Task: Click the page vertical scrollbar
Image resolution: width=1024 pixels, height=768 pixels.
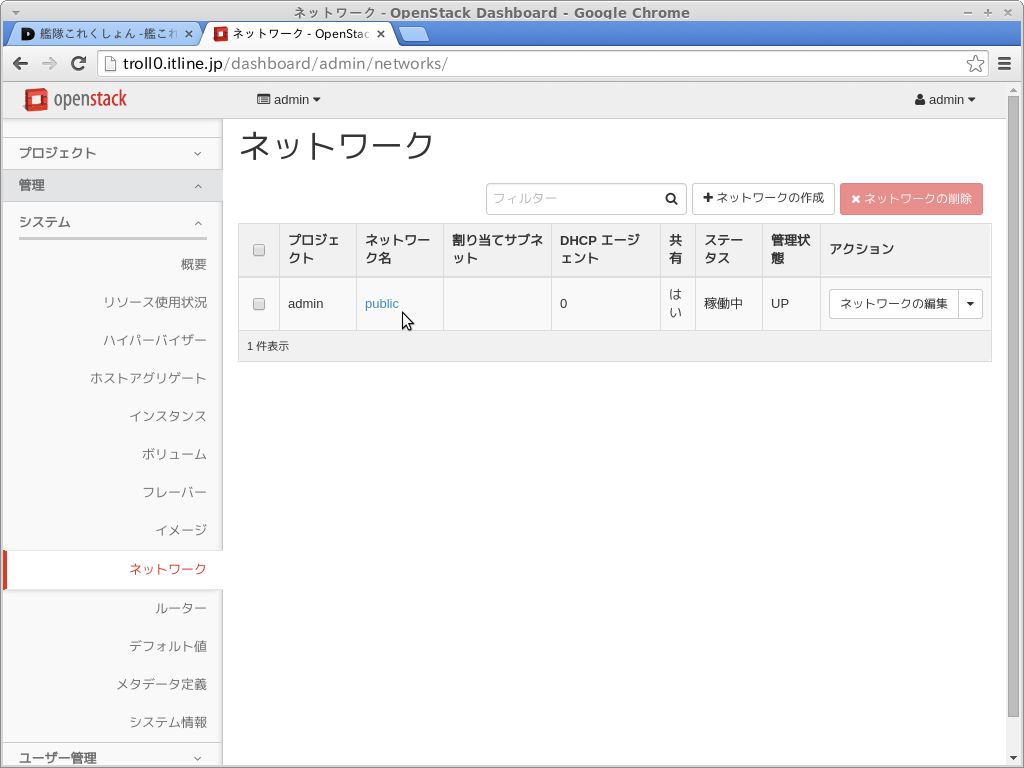Action: click(x=1013, y=400)
